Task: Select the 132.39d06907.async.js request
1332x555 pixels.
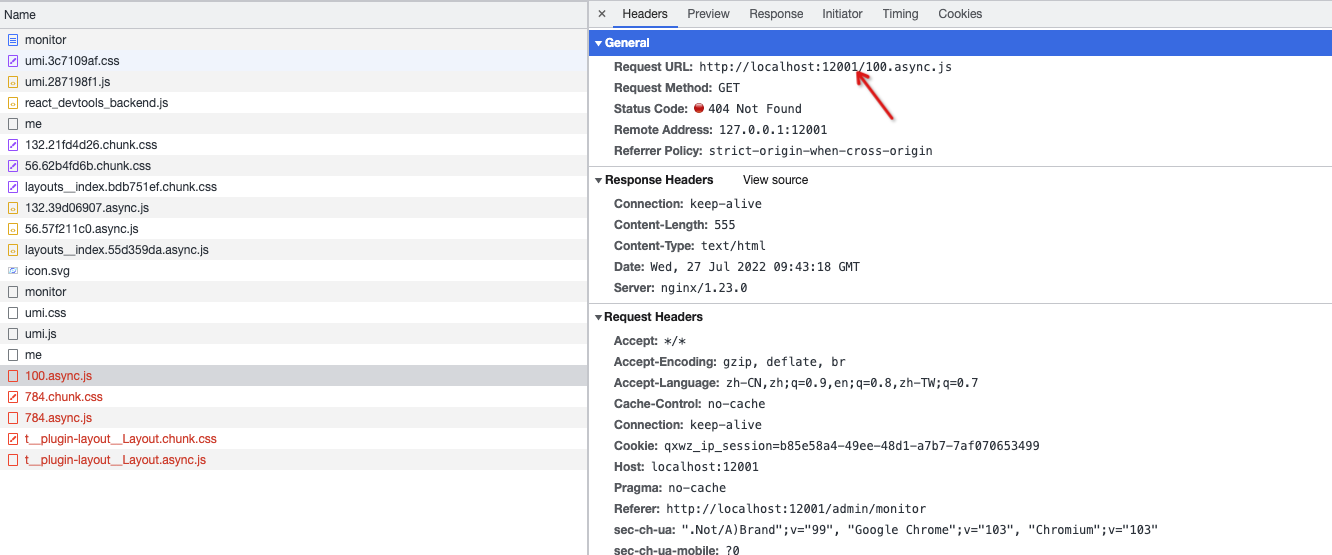Action: pyautogui.click(x=293, y=208)
